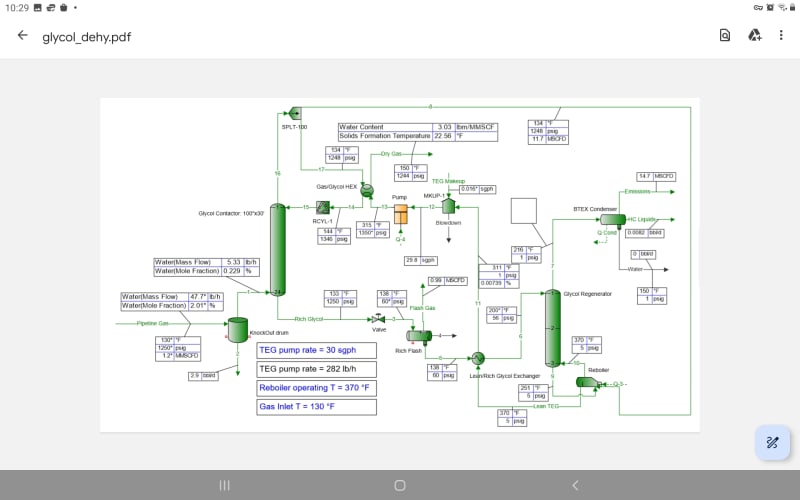Click 'Reboiler operating T = 370 °F' box
Screen dimensions: 800x500
click(x=316, y=388)
